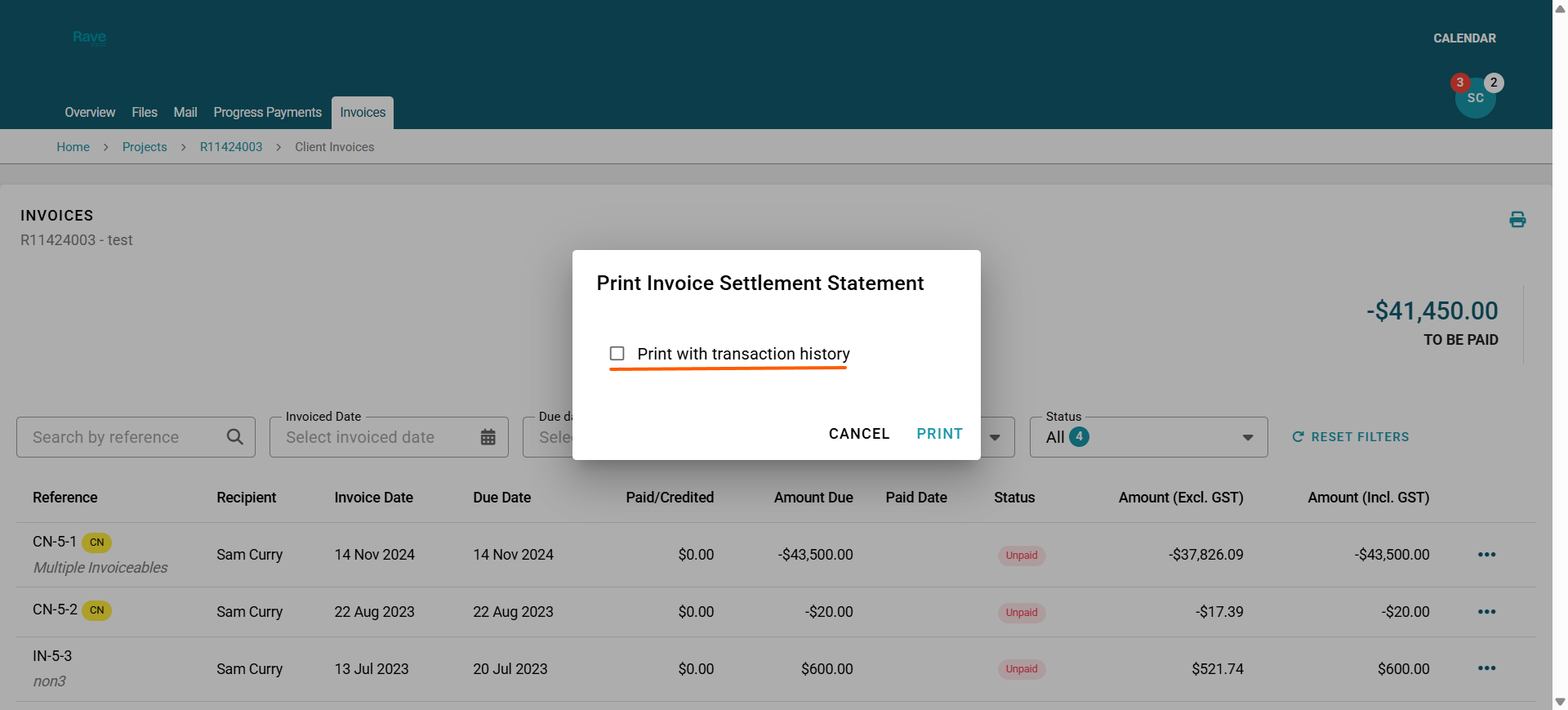Click the search magnifier icon

tap(235, 437)
